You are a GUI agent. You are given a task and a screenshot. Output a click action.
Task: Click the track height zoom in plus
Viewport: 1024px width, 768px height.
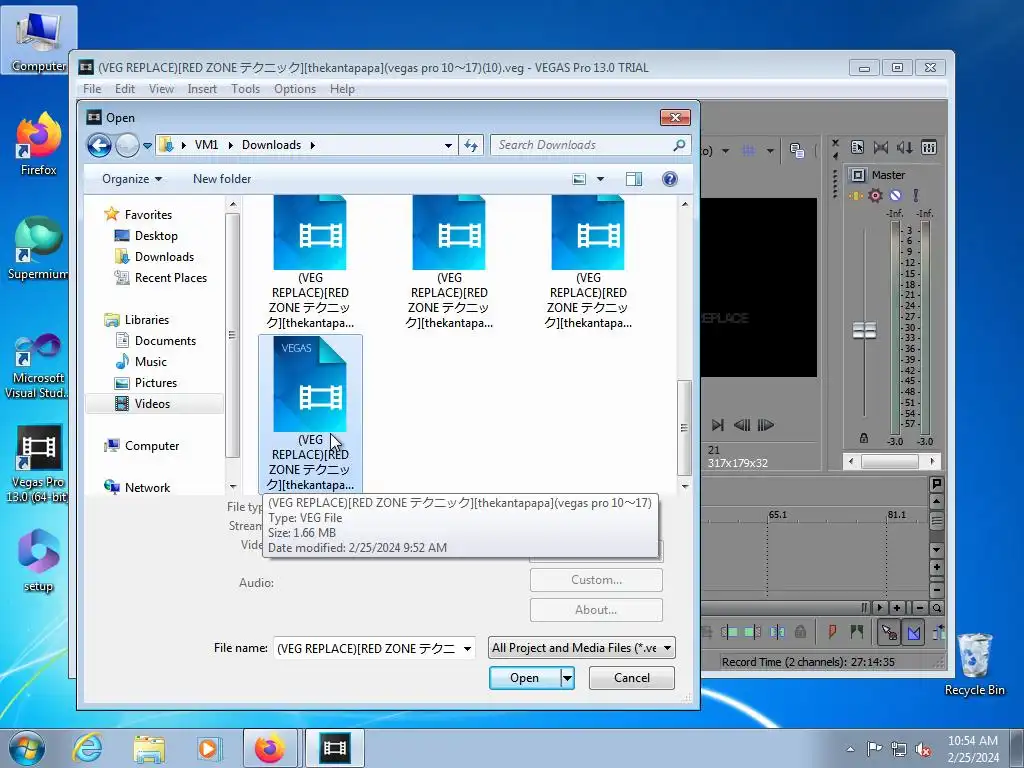click(936, 568)
